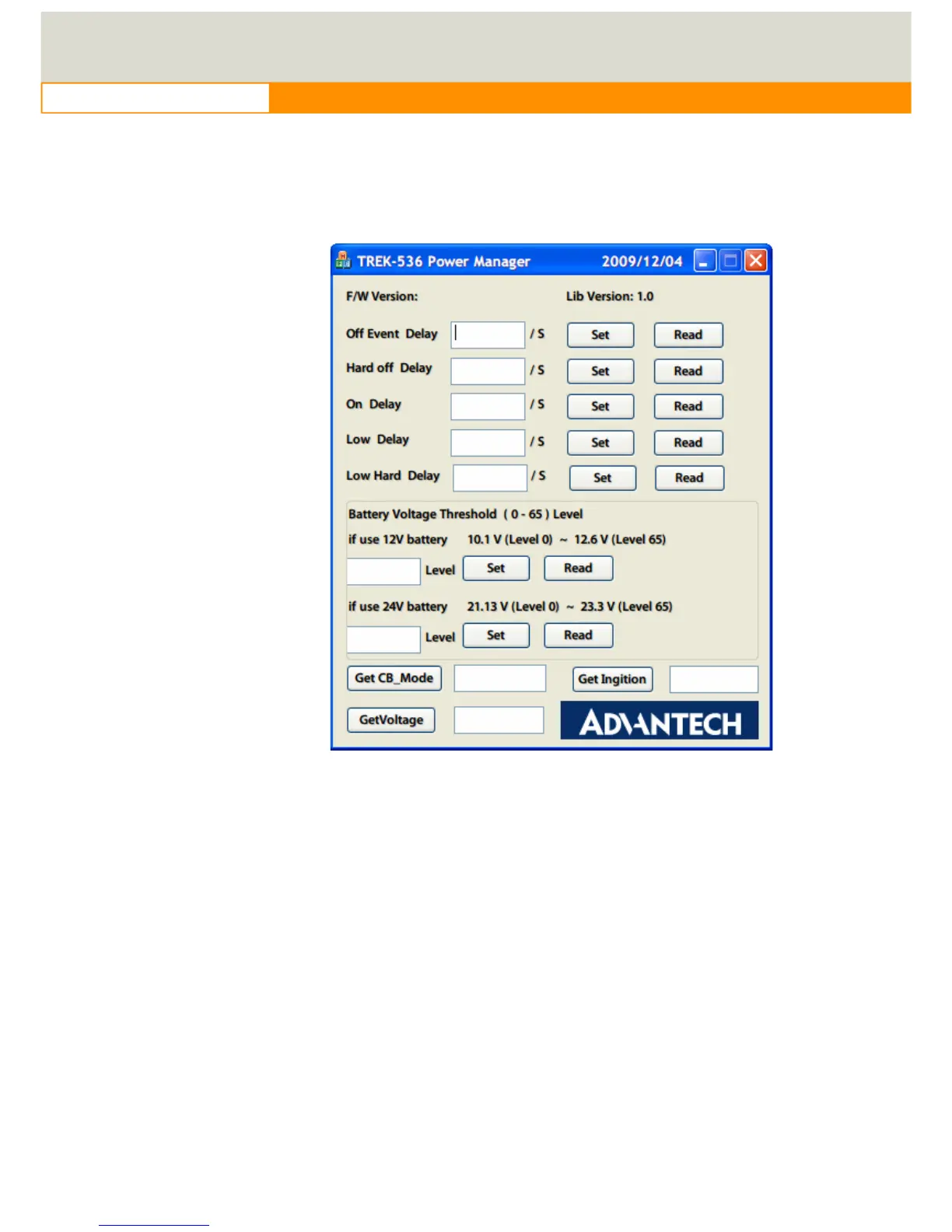Focus the Off Event Delay input field
The width and height of the screenshot is (952, 1232).
point(488,335)
